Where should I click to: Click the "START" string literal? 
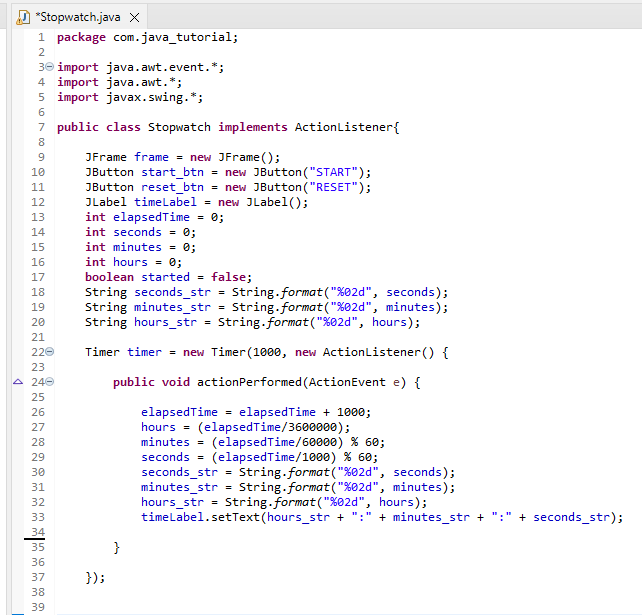click(x=333, y=172)
